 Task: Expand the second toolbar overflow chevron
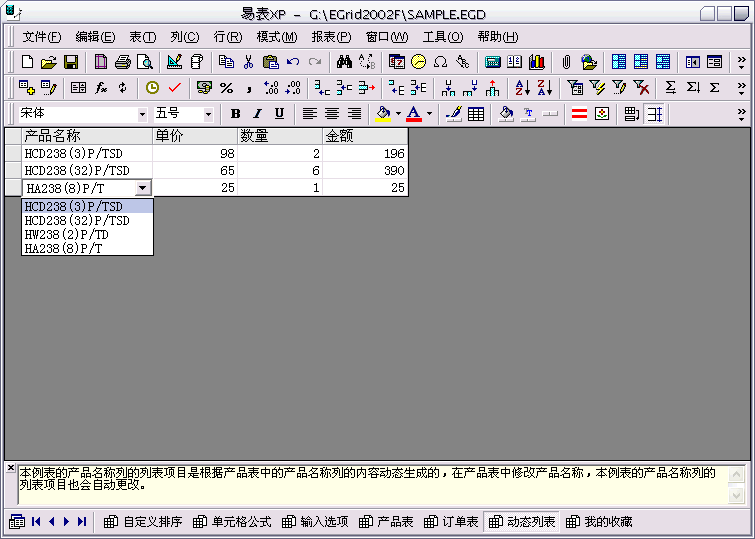tap(742, 88)
